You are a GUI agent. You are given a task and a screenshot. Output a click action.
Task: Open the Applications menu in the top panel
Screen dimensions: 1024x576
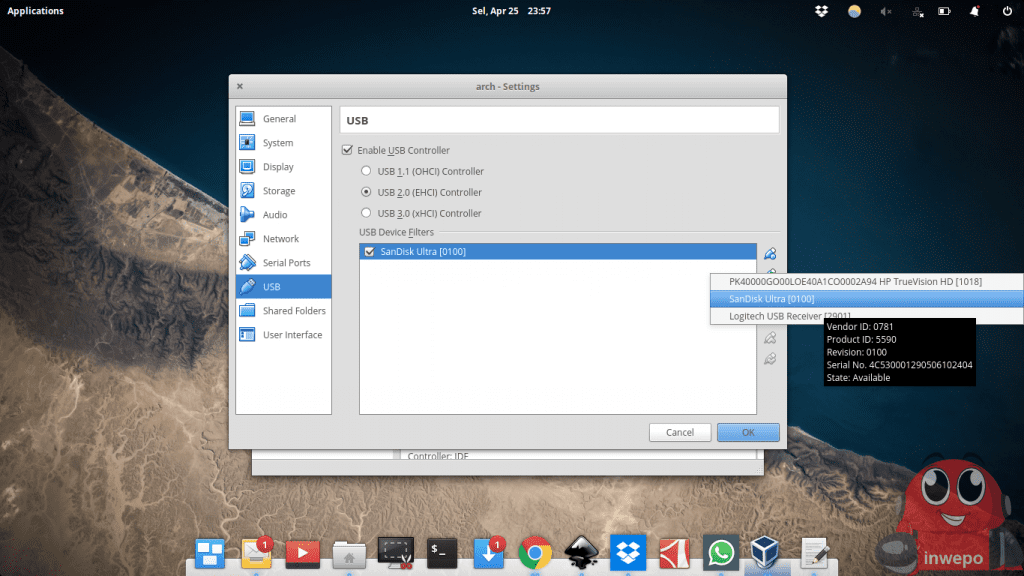coord(36,11)
